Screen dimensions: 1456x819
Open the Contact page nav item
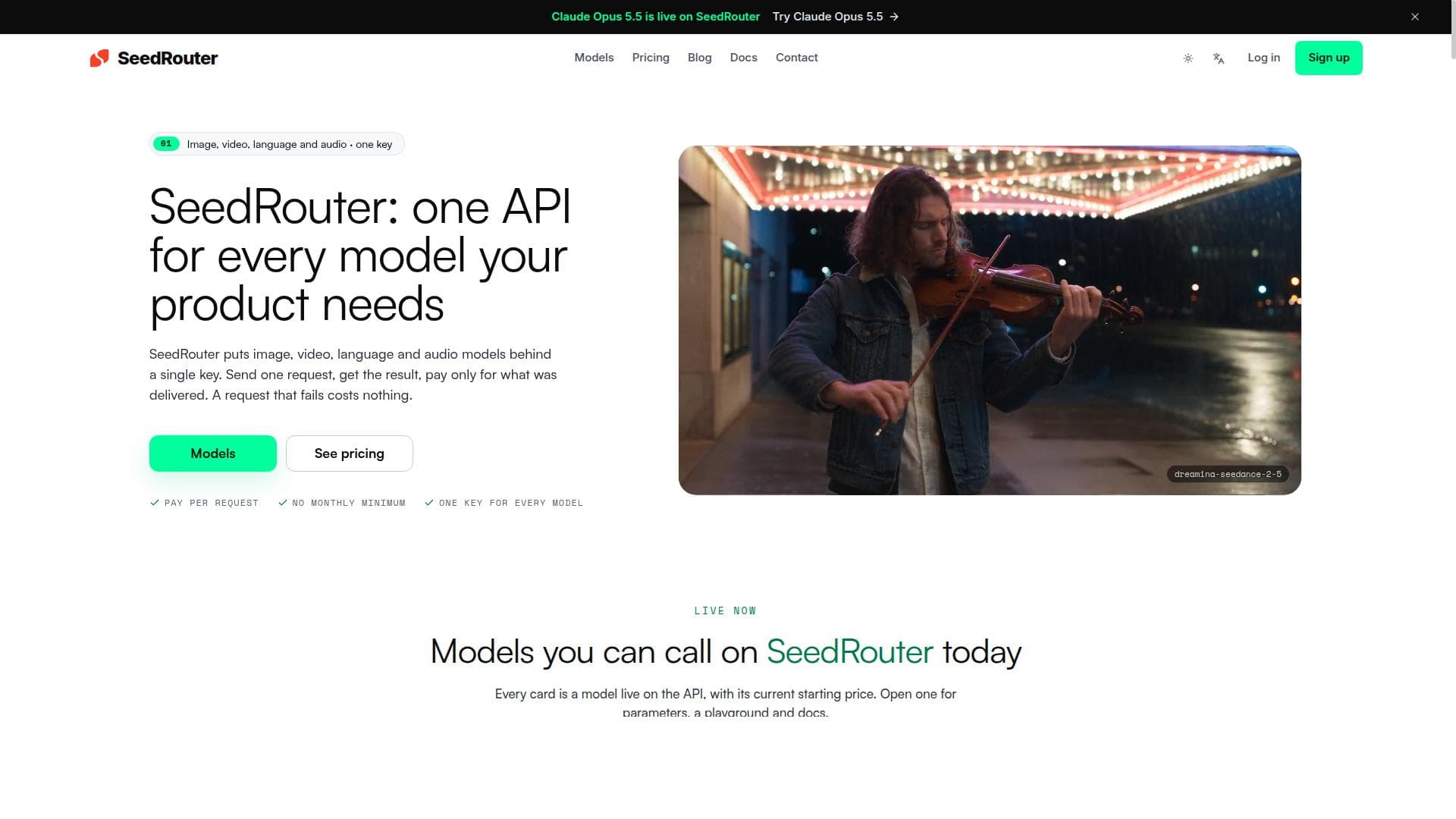pyautogui.click(x=796, y=58)
